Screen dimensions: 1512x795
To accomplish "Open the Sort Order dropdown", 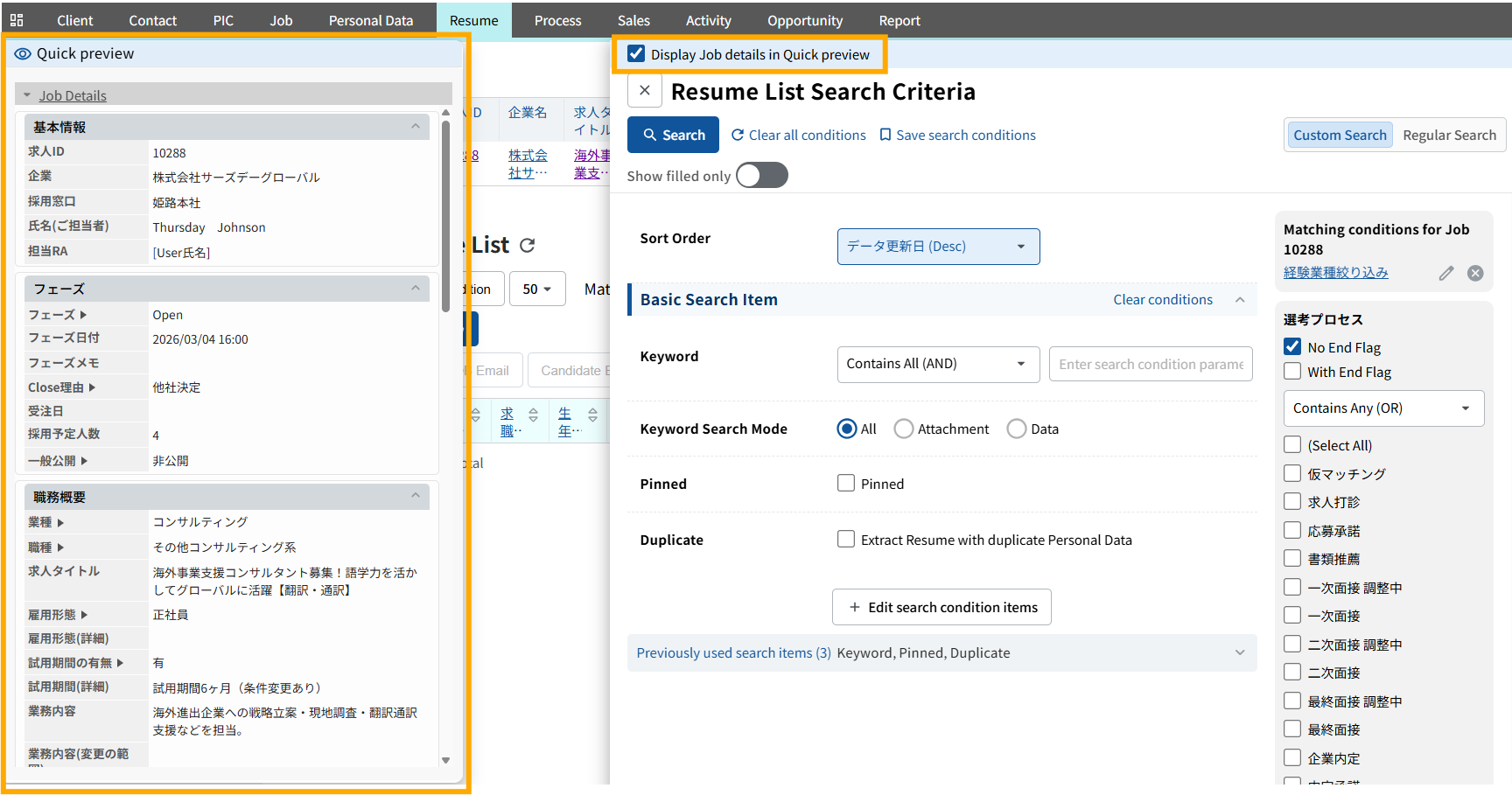I will coord(938,247).
